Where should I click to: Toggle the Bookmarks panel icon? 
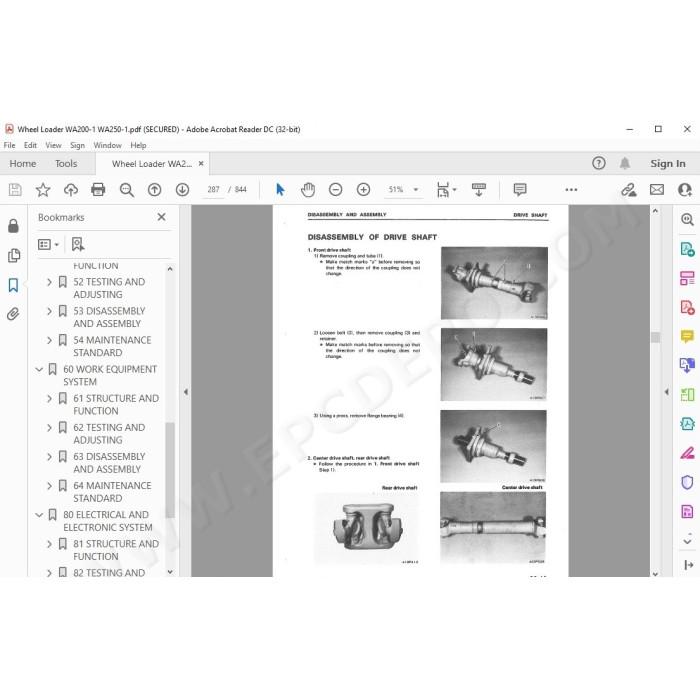[13, 285]
